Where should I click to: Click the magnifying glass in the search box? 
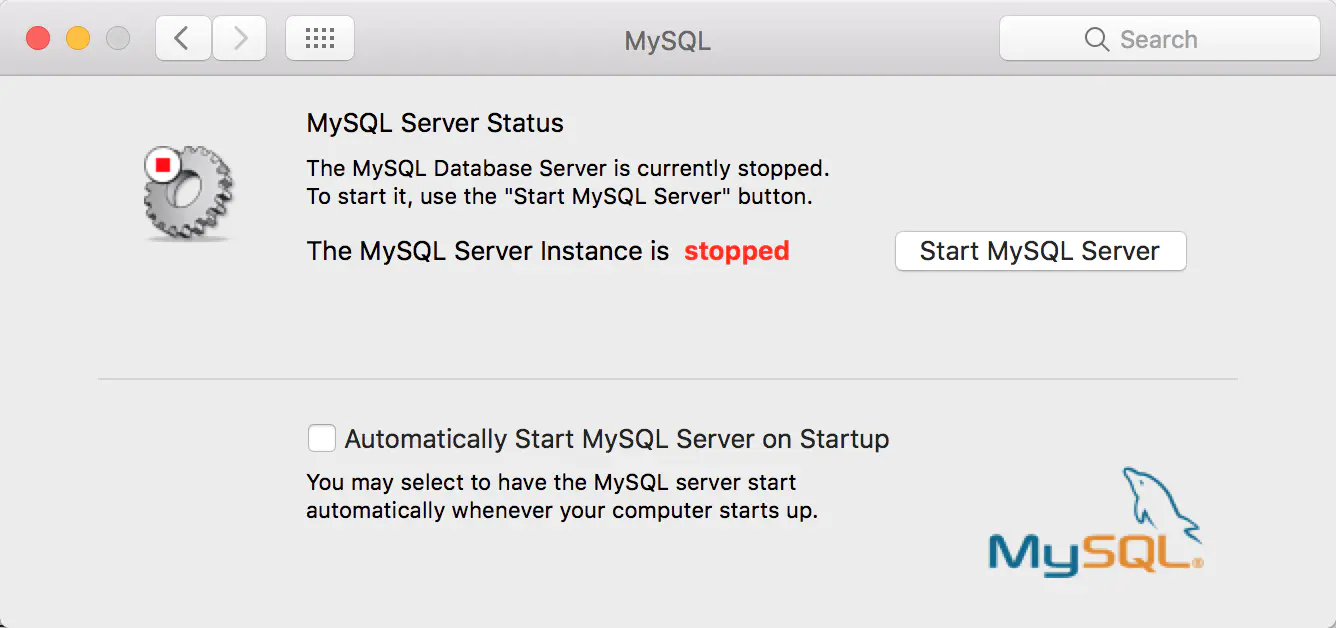click(x=1096, y=40)
